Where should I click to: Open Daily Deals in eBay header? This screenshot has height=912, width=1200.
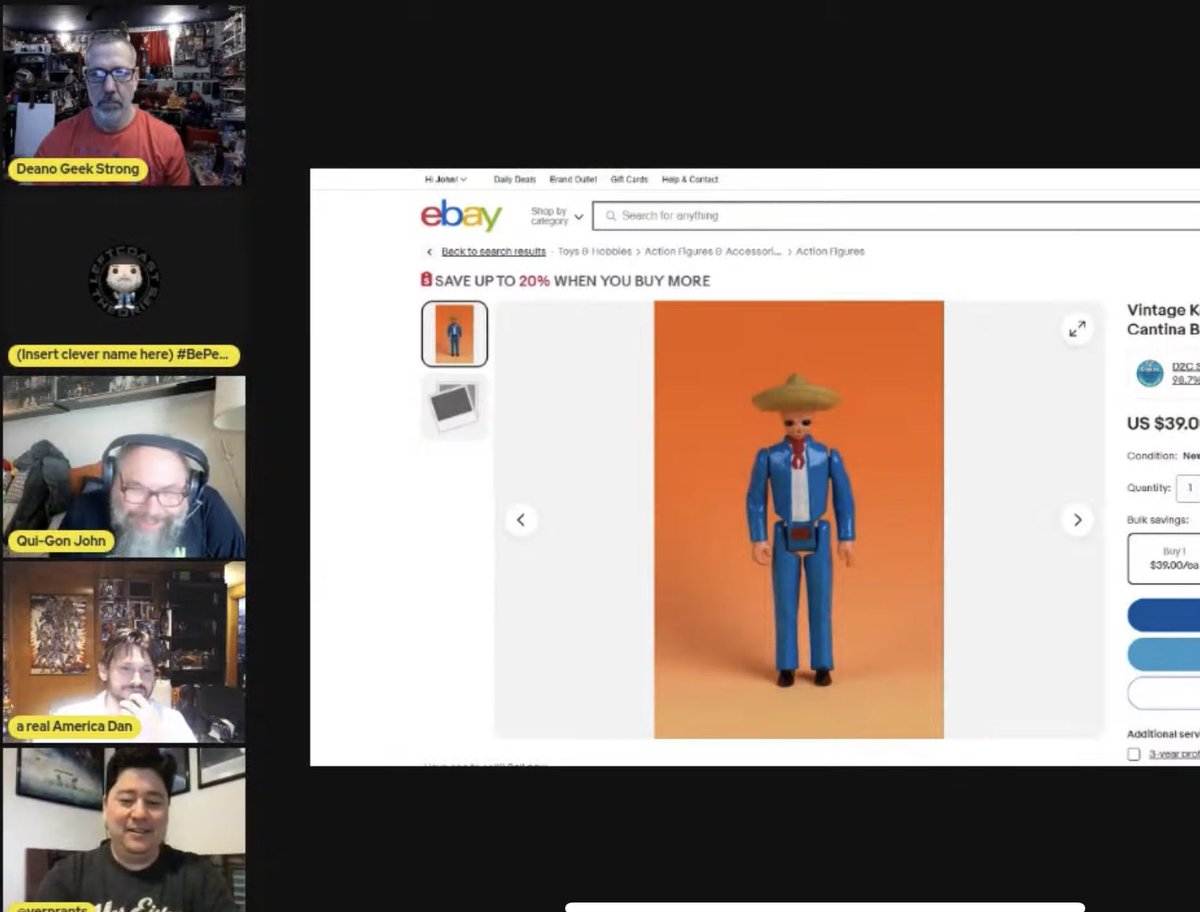tap(515, 179)
